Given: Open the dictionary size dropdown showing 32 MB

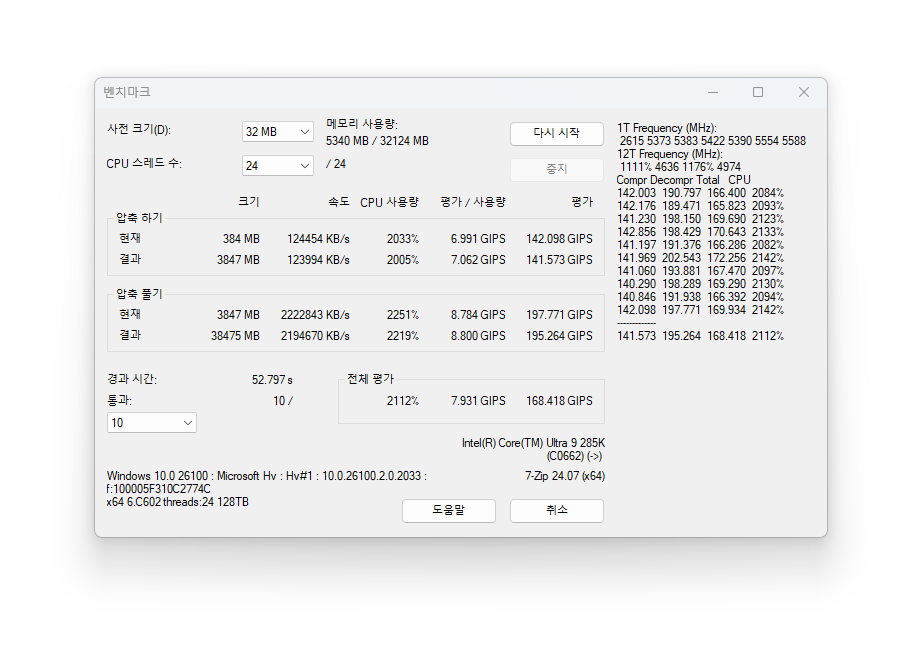Looking at the screenshot, I should coord(277,132).
